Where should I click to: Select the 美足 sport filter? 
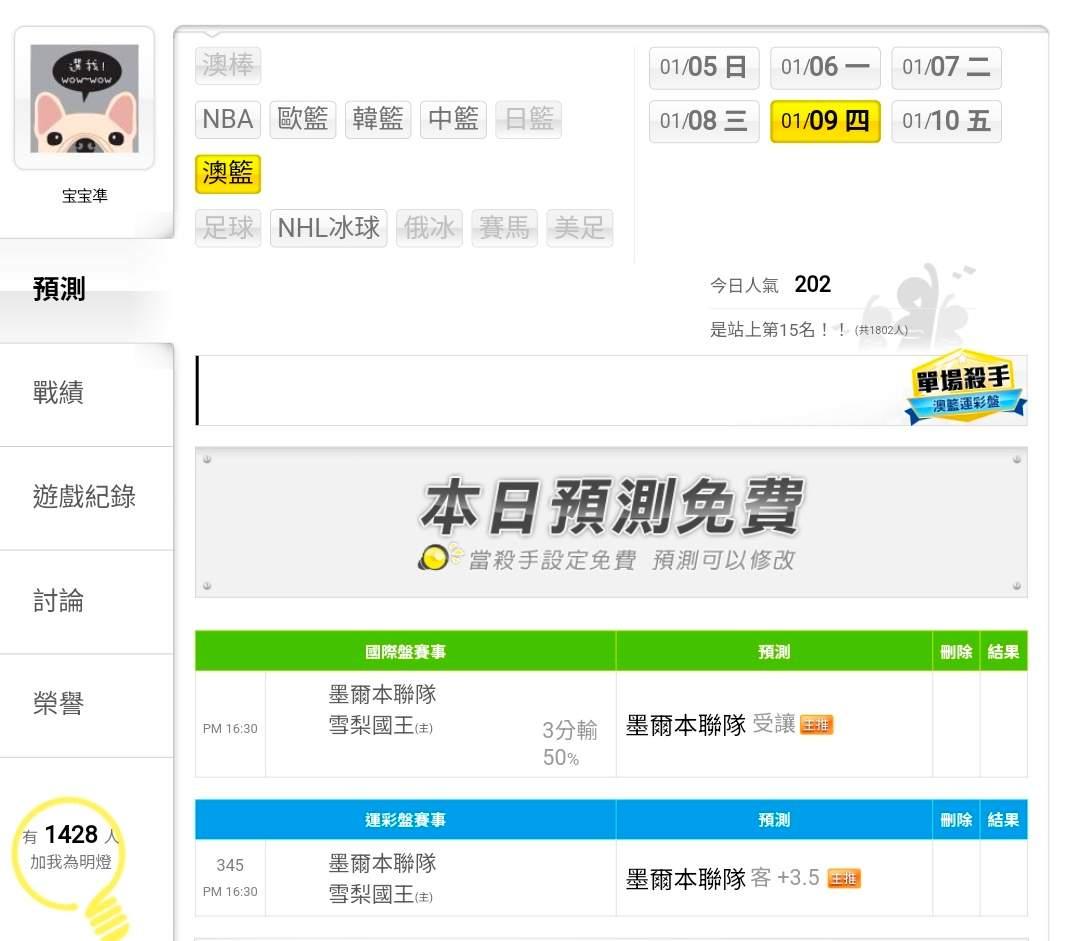click(579, 228)
